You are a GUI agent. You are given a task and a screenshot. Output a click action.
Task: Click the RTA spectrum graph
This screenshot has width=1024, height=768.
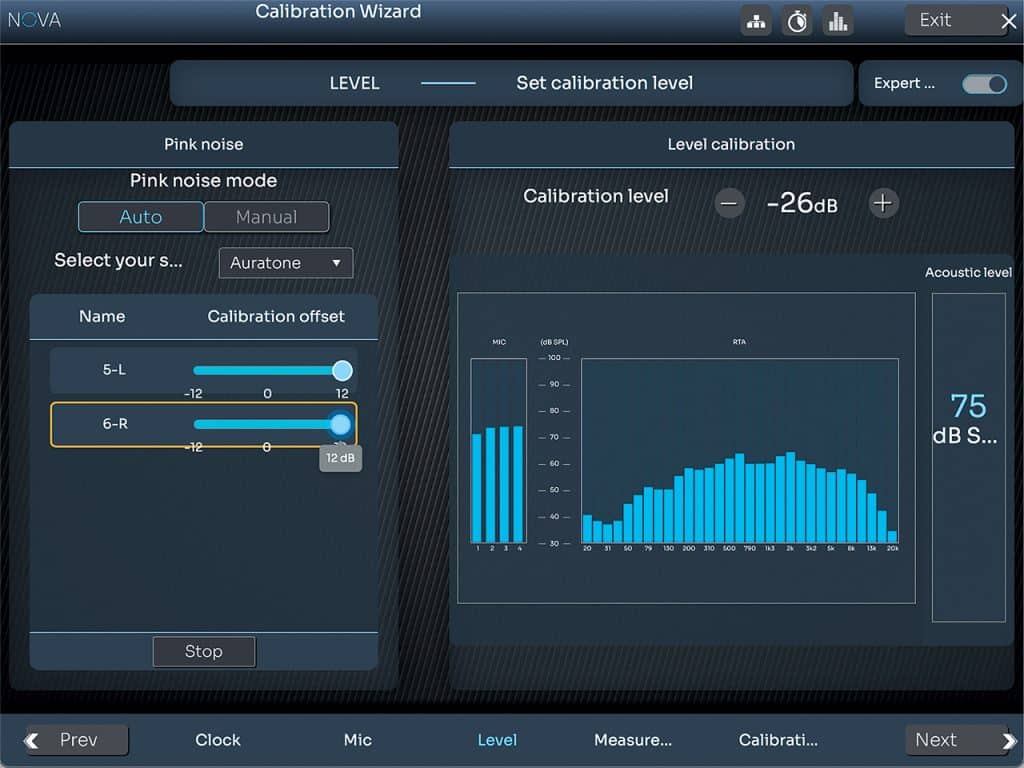[739, 450]
